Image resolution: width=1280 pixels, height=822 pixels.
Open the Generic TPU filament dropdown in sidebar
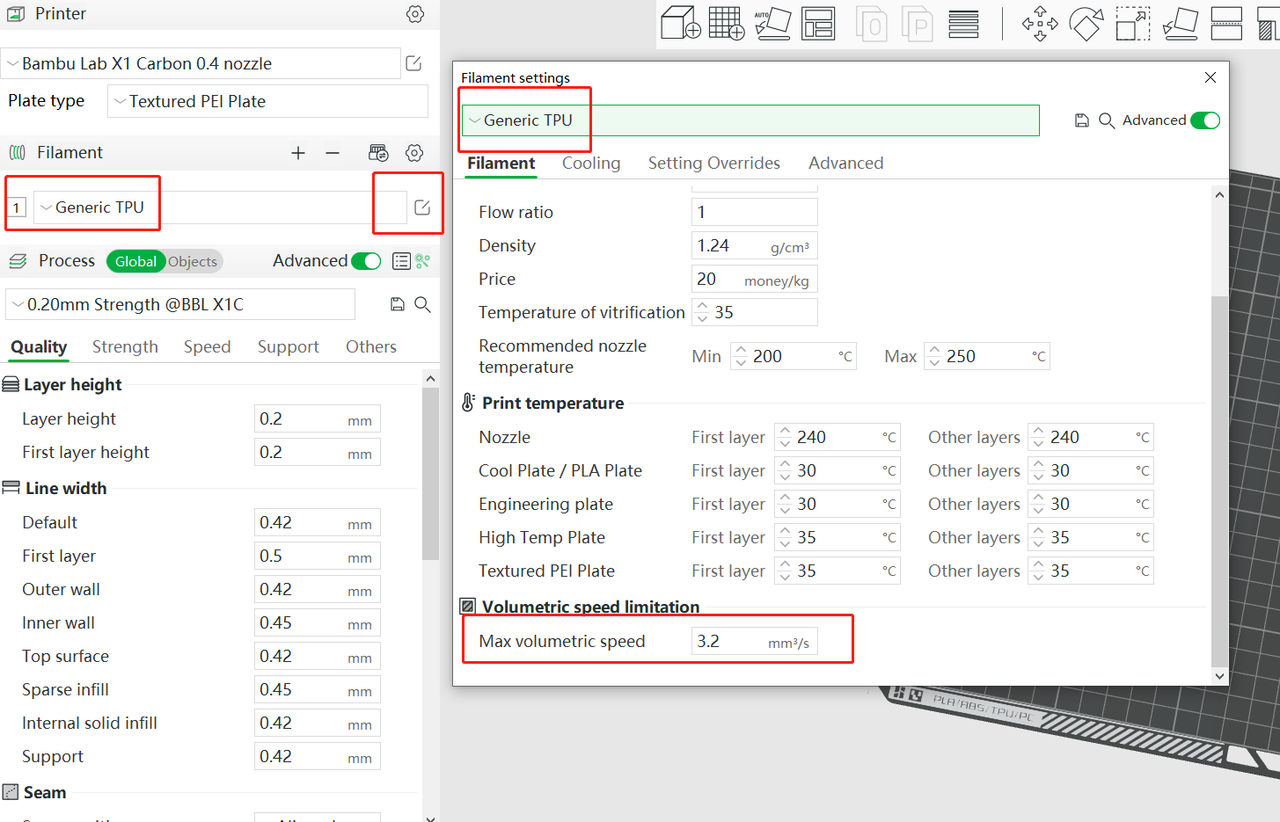[x=220, y=207]
